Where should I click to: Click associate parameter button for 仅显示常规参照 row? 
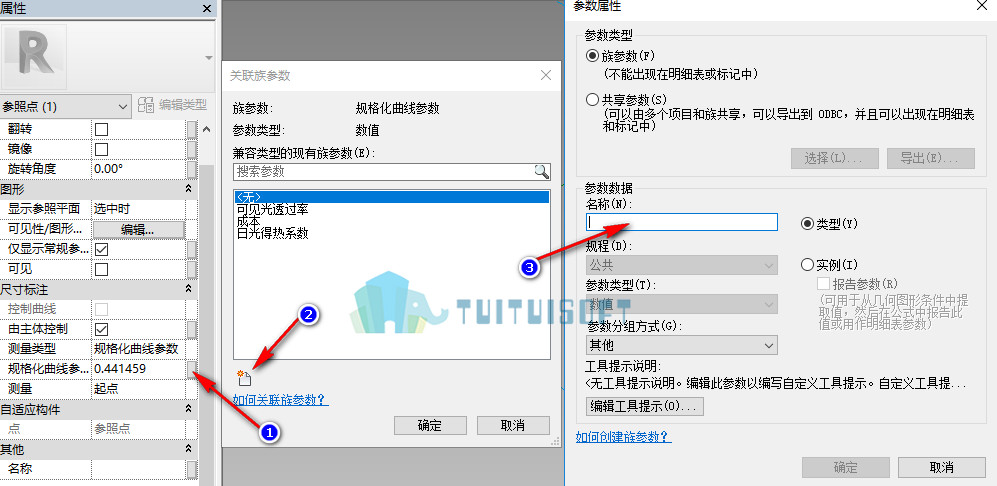point(191,249)
